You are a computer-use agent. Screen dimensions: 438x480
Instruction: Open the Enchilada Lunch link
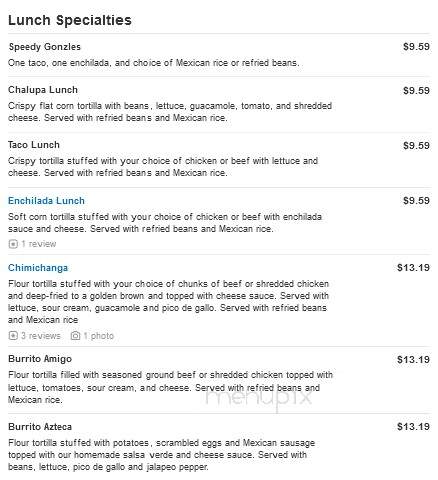tap(46, 201)
